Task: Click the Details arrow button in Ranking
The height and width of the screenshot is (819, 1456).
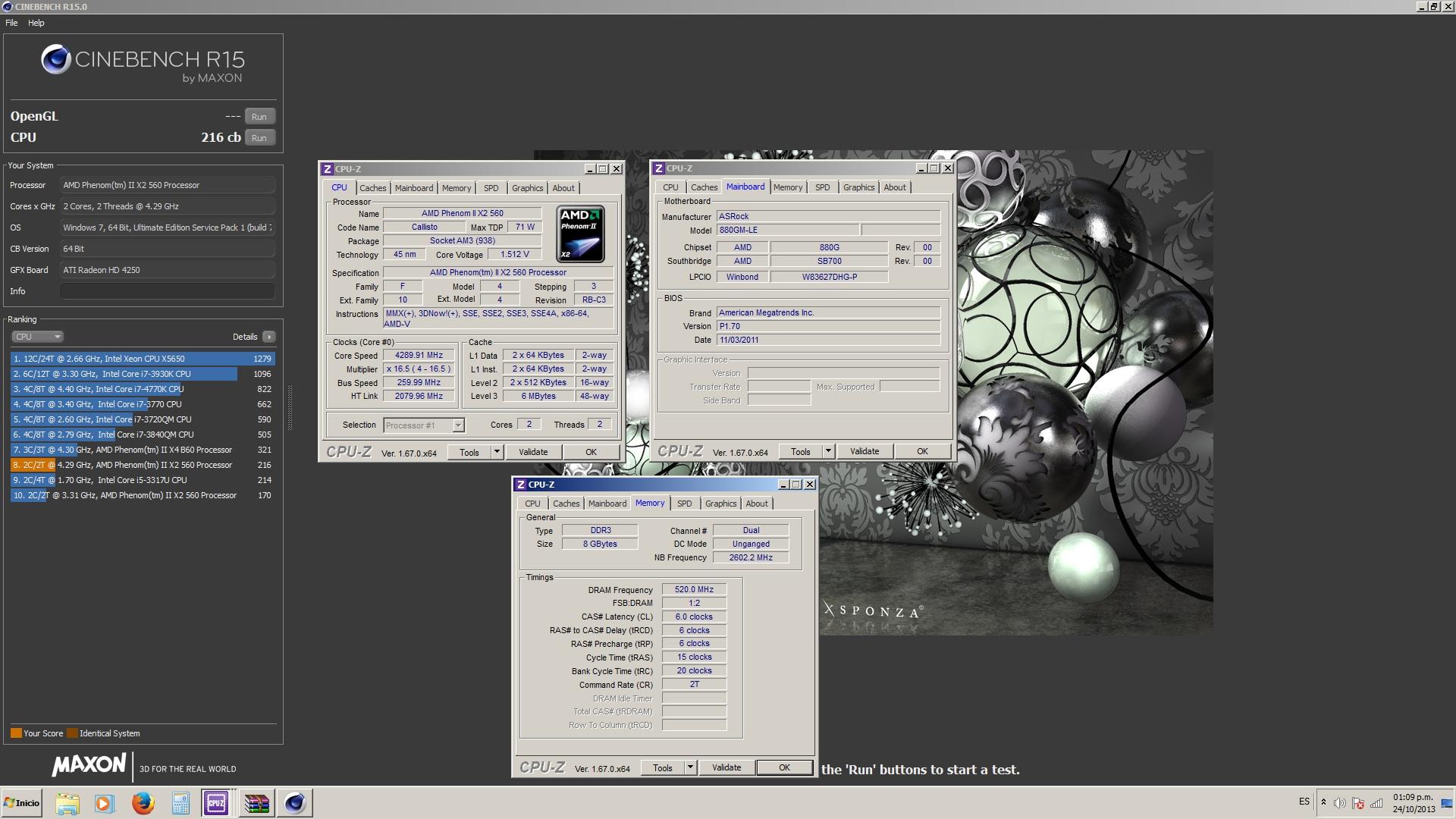Action: [269, 337]
